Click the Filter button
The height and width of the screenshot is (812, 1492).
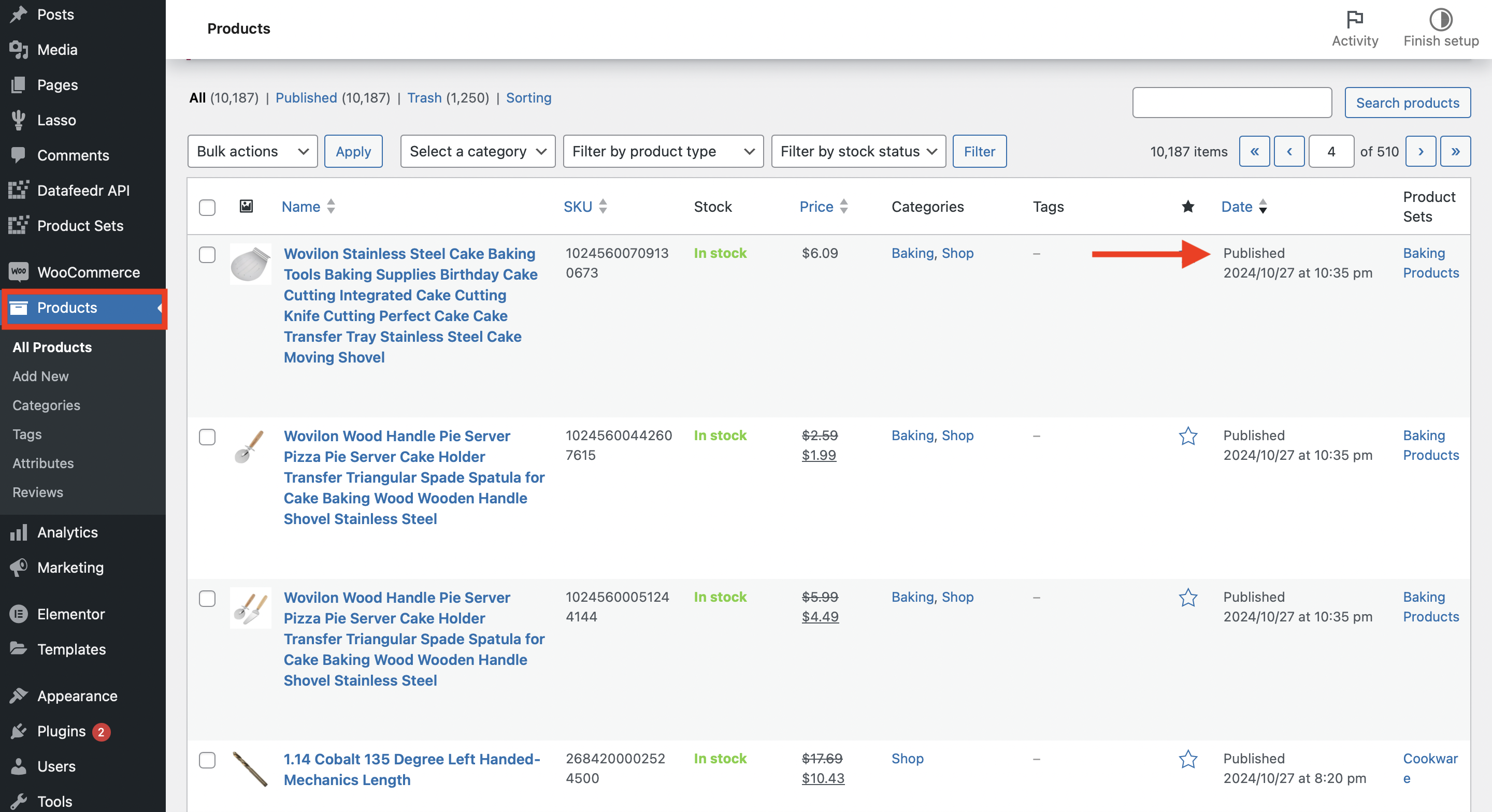pyautogui.click(x=980, y=151)
